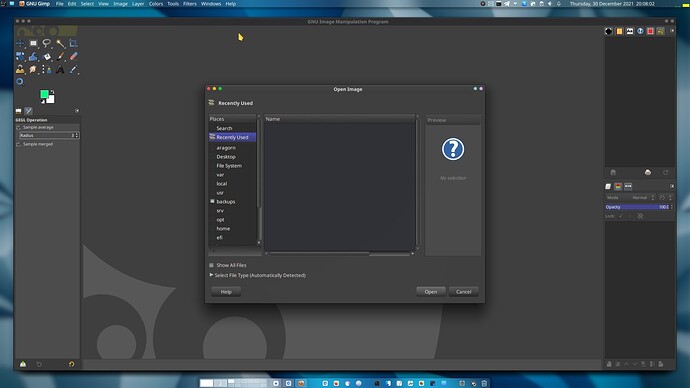Select the Move tool in toolbox
This screenshot has width=690, height=388.
[20, 43]
